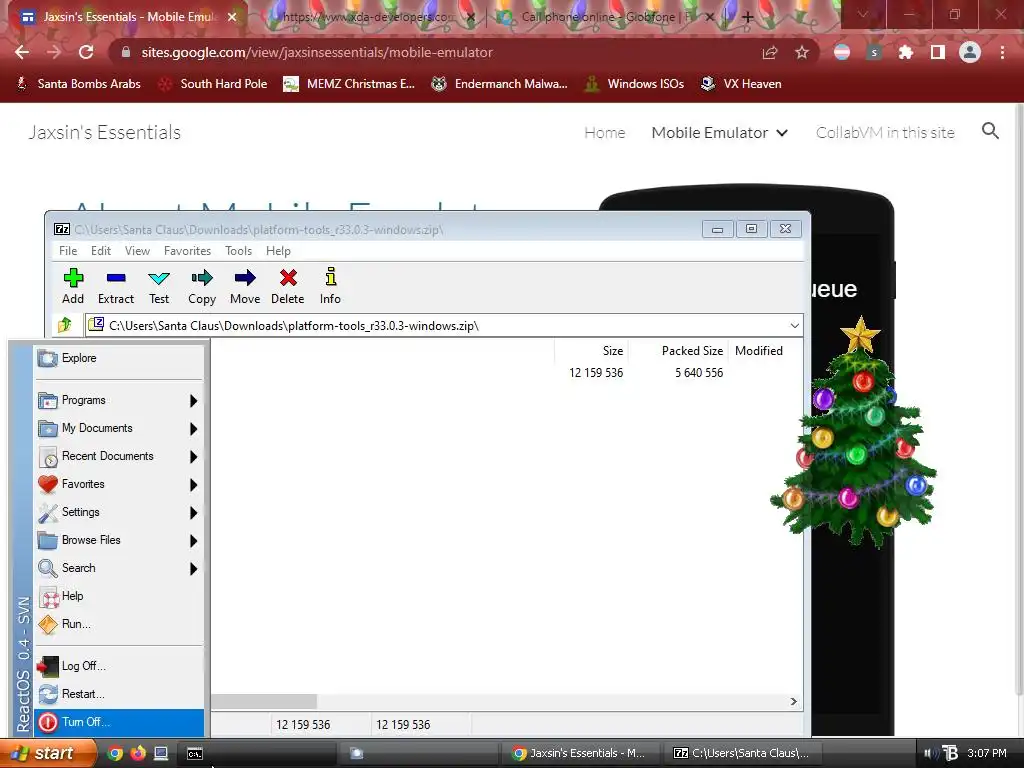Viewport: 1024px width, 768px height.
Task: Click the 7-Zip horizontal scrollbar right arrow
Action: point(793,701)
